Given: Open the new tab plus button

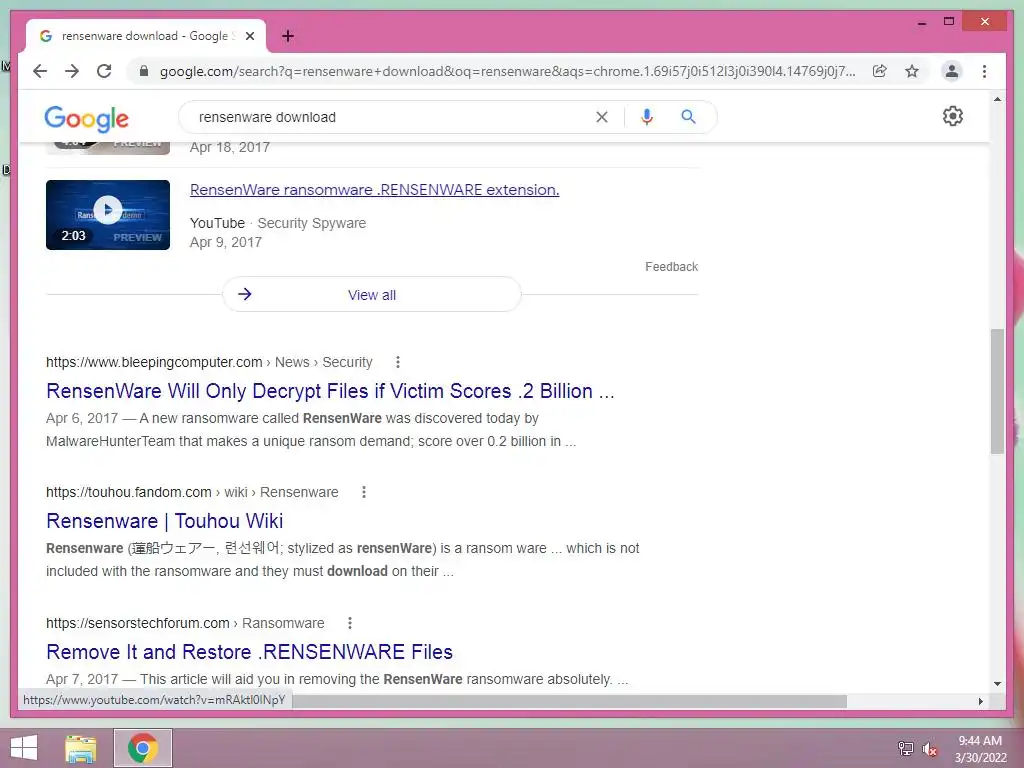Looking at the screenshot, I should [288, 36].
